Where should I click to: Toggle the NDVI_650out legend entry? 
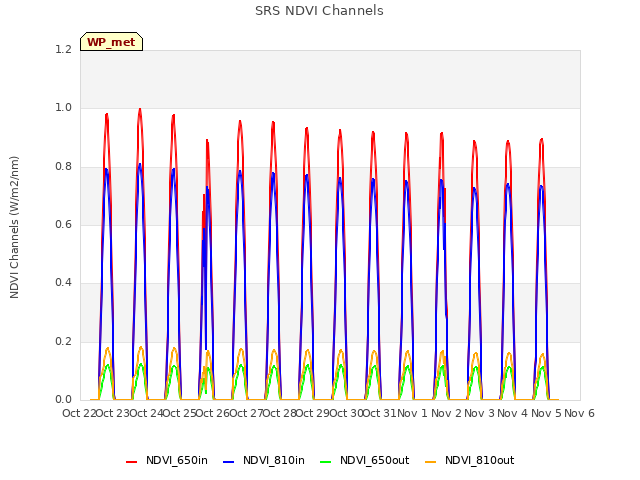tap(364, 460)
